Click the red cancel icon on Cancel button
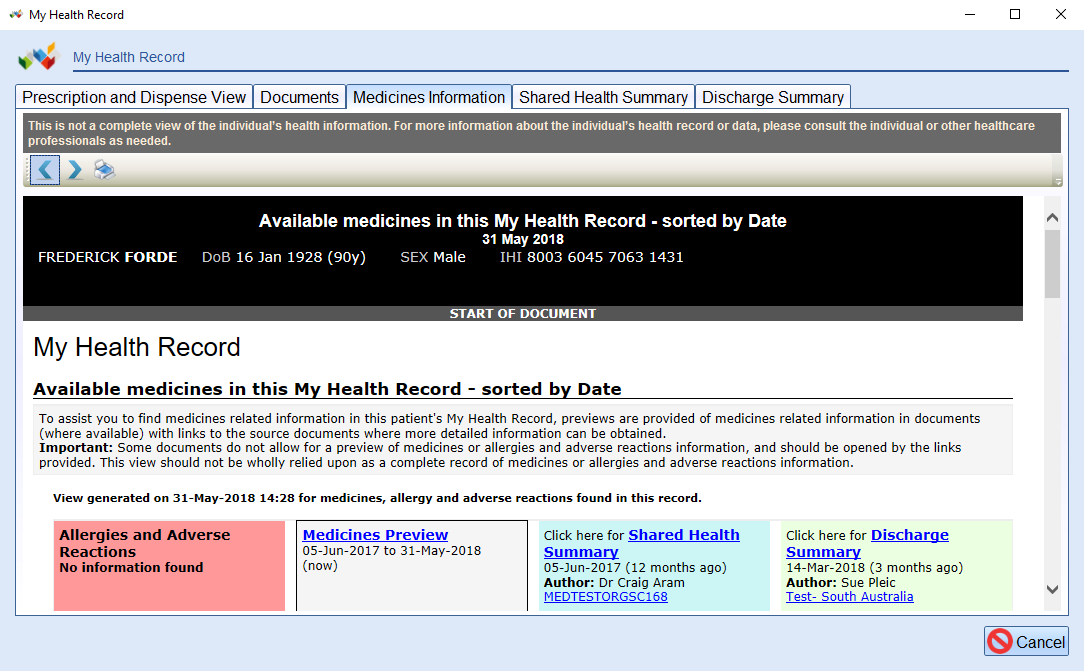This screenshot has width=1084, height=671. 1000,641
